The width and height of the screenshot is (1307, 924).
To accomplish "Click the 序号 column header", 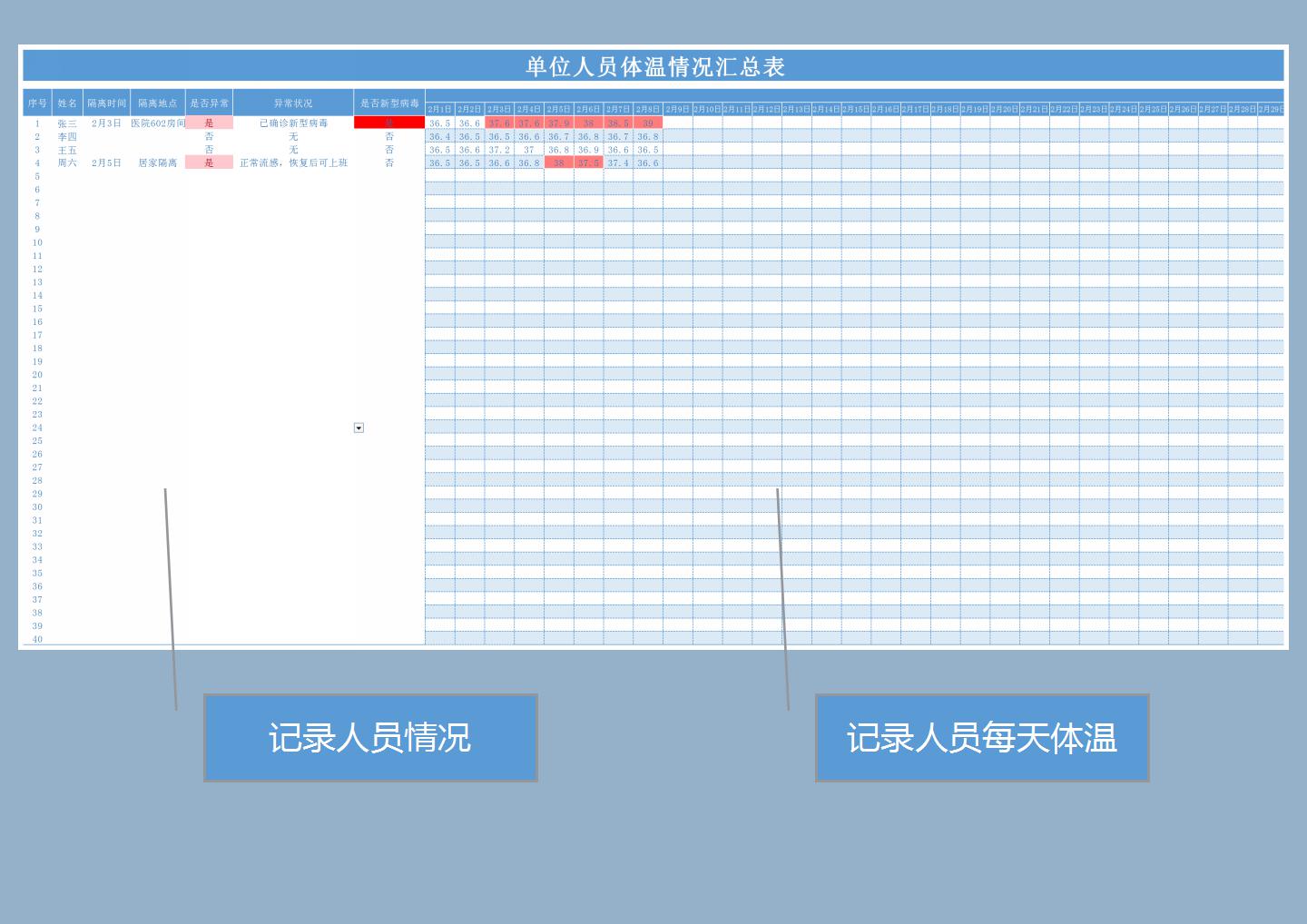I will (x=37, y=103).
